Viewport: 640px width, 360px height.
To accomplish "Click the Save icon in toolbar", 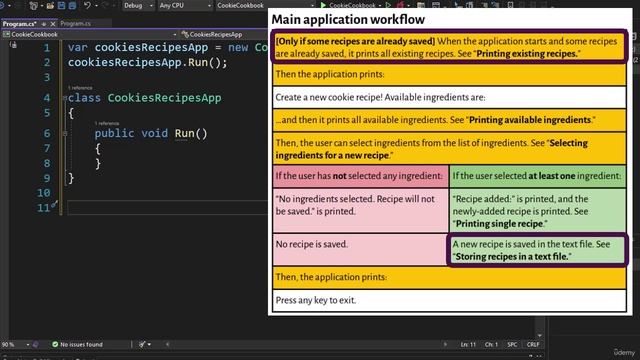I will 61,5.
